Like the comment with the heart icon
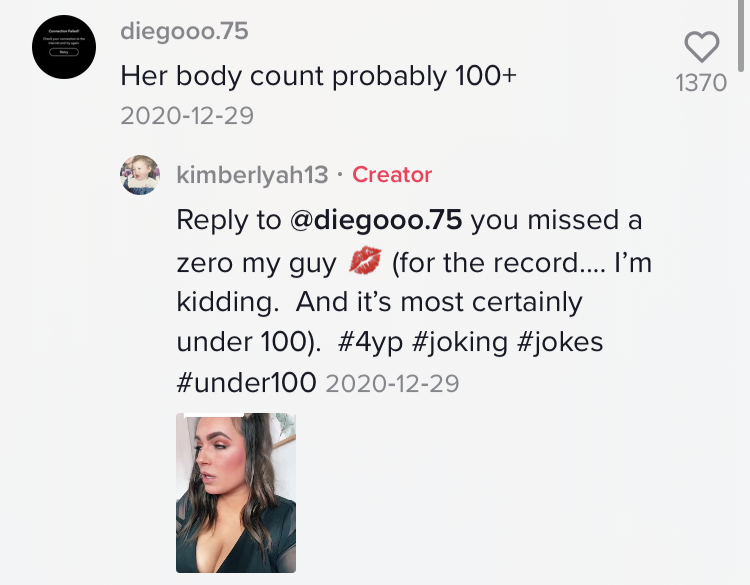The image size is (750, 585). [x=702, y=46]
